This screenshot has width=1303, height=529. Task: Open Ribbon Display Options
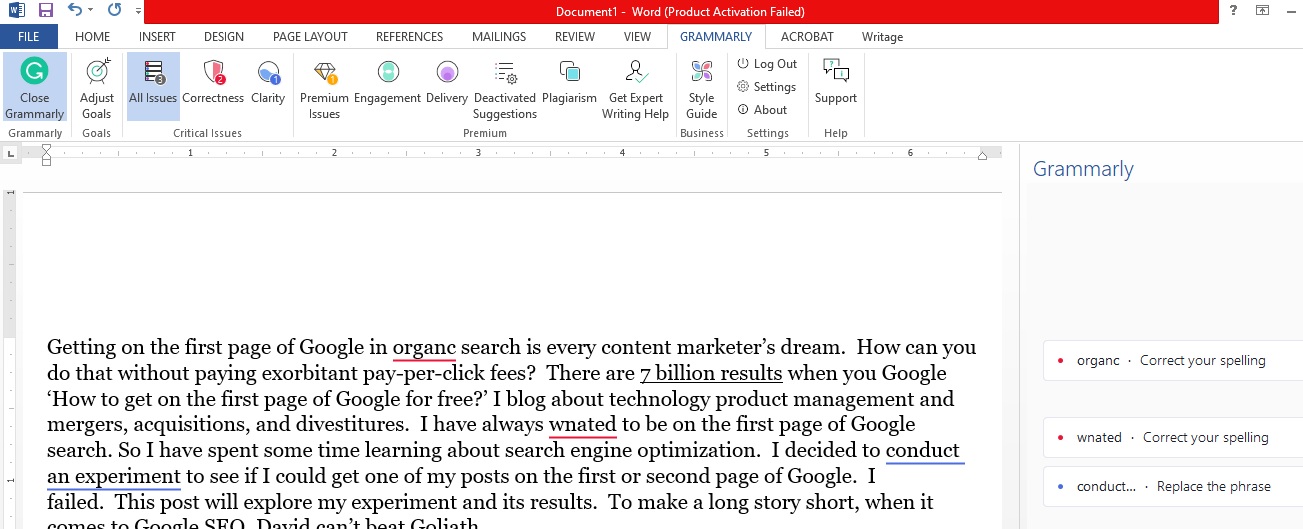[1262, 11]
